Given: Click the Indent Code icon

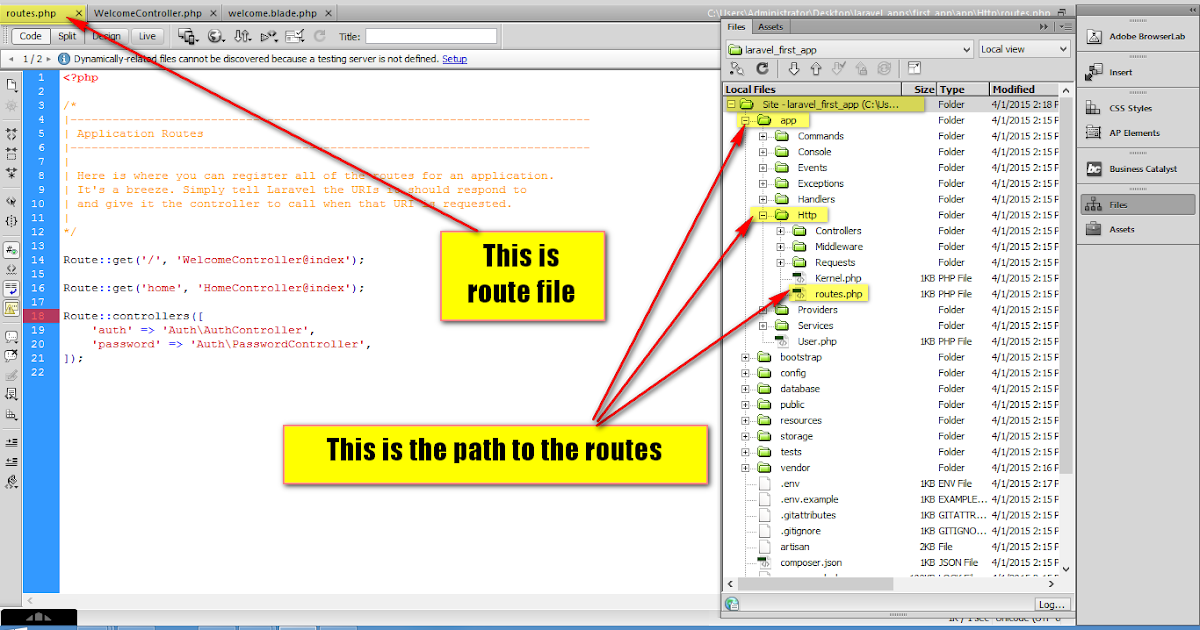Looking at the screenshot, I should pyautogui.click(x=12, y=441).
